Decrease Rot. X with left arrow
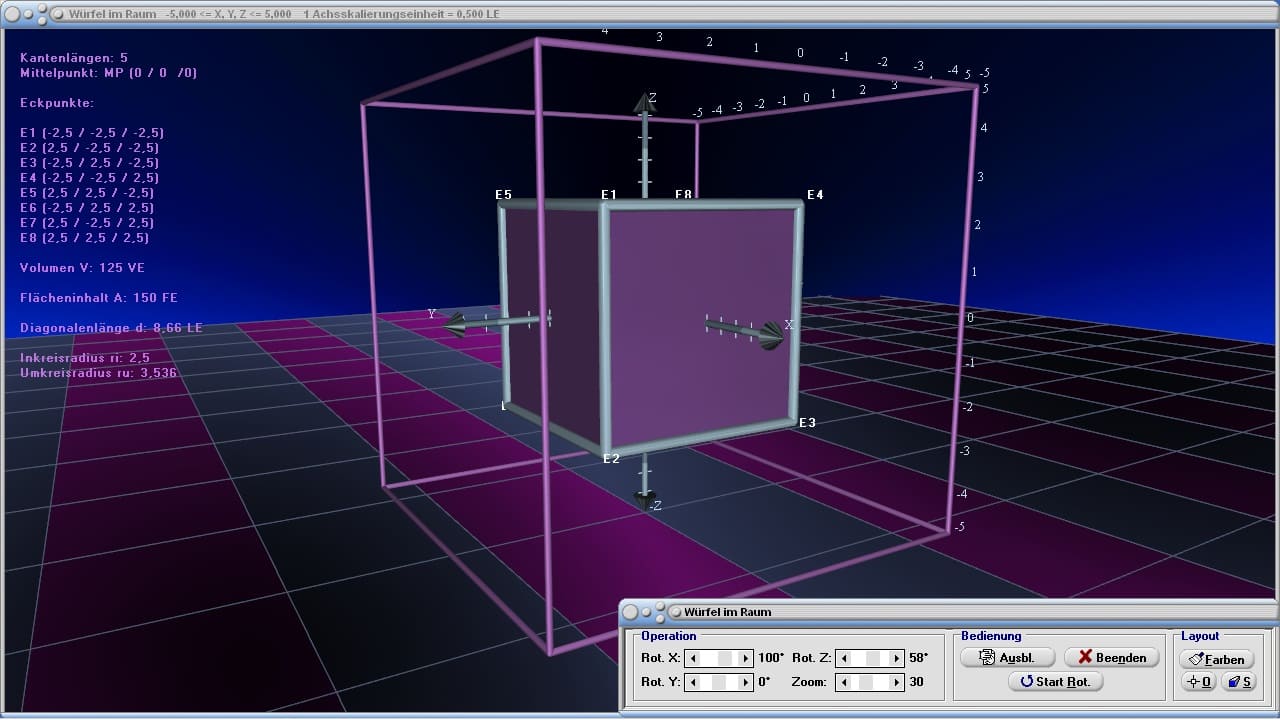This screenshot has width=1280, height=720. 691,658
